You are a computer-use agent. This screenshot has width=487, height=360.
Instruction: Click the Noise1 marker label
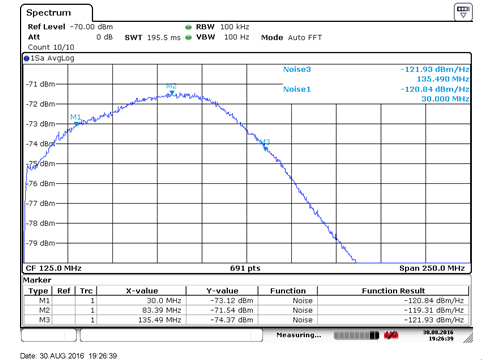[x=297, y=89]
